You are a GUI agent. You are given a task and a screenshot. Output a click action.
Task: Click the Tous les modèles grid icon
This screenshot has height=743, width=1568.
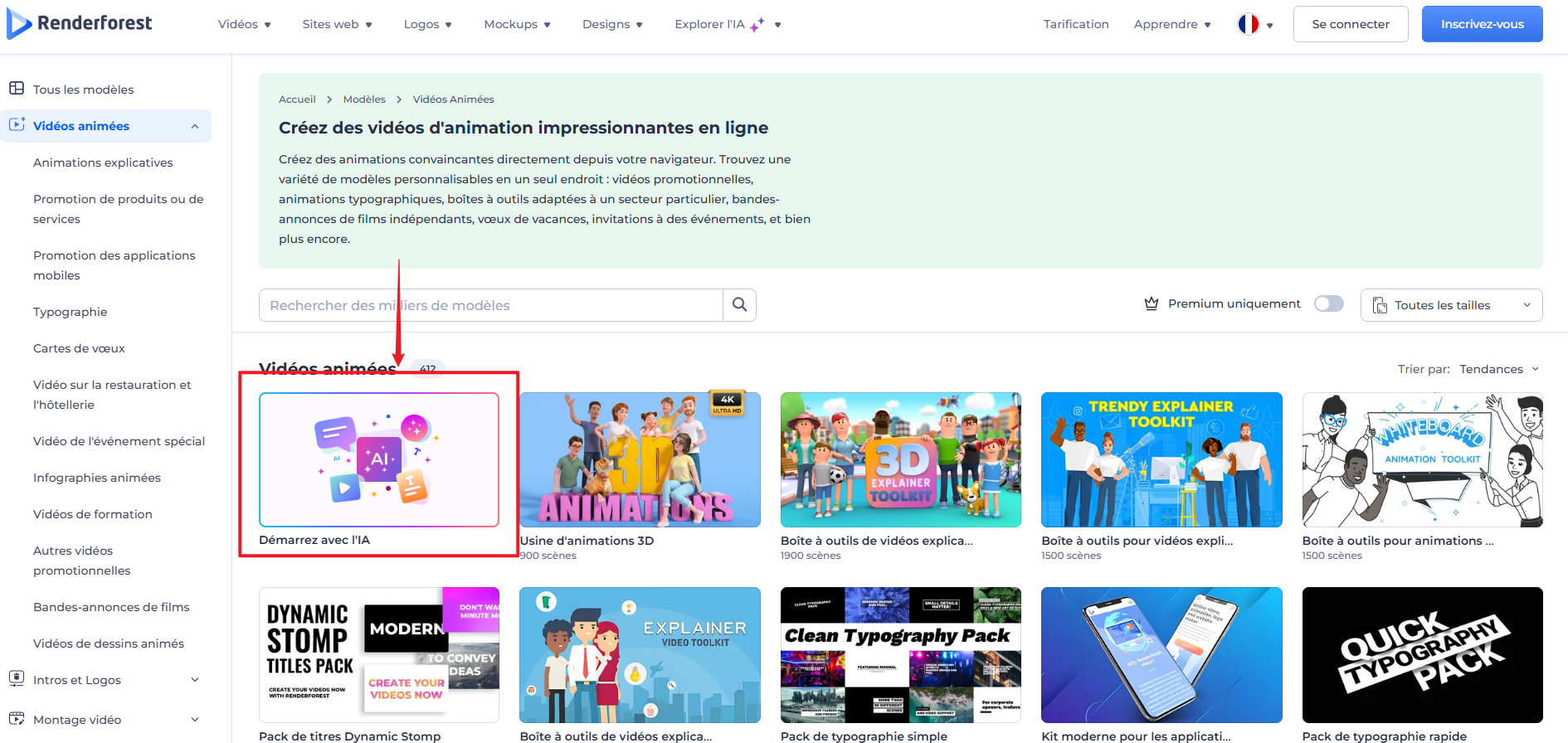click(17, 89)
